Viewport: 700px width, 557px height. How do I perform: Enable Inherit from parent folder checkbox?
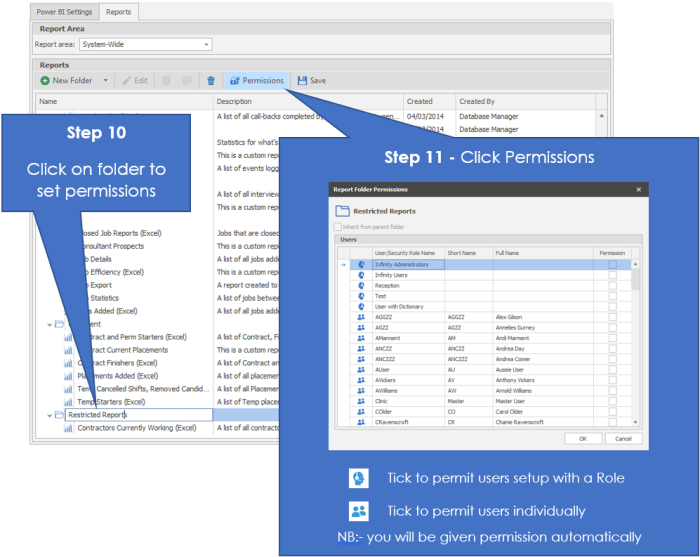point(337,228)
